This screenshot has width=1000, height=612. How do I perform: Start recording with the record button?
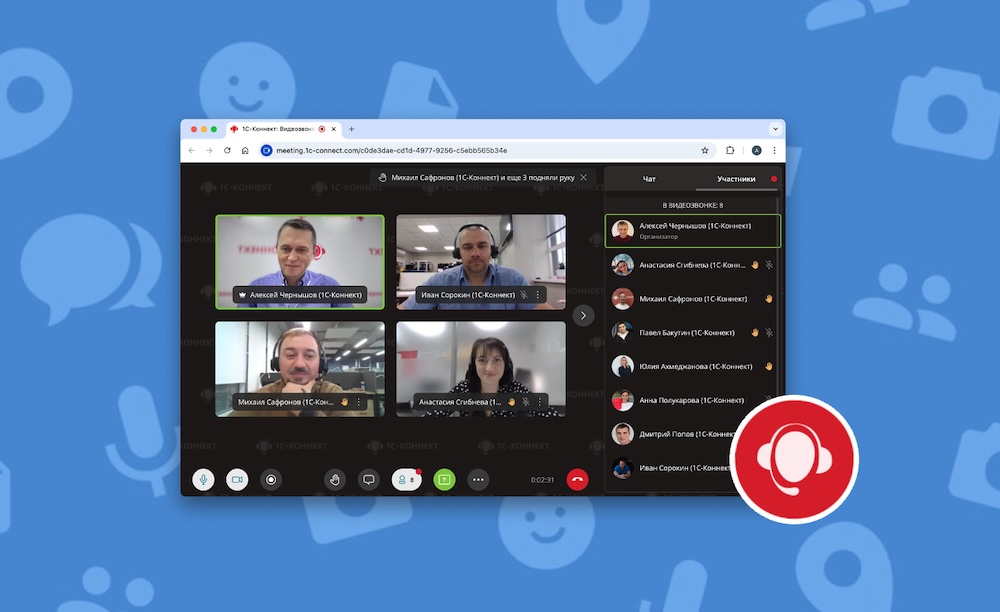[x=271, y=480]
